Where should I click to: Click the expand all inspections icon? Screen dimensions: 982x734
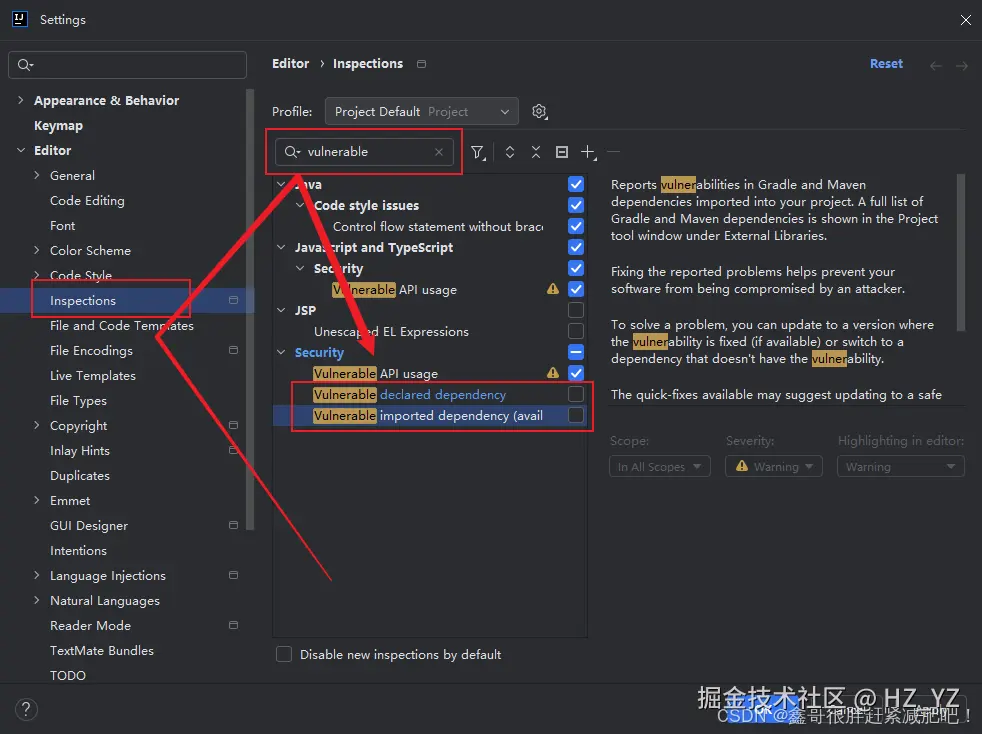coord(510,152)
